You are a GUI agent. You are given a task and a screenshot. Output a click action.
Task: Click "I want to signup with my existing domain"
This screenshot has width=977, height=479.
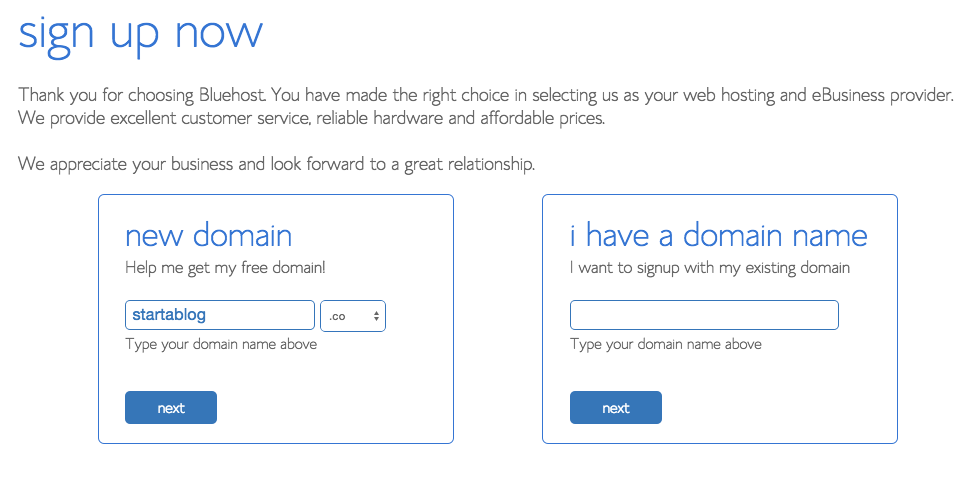pyautogui.click(x=709, y=268)
